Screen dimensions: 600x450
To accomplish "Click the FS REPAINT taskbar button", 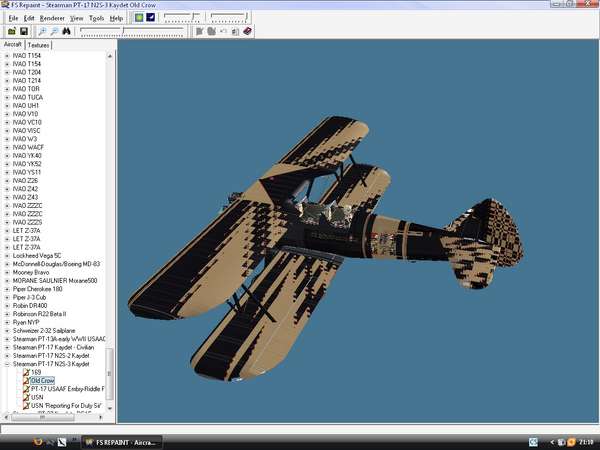I will pyautogui.click(x=122, y=442).
